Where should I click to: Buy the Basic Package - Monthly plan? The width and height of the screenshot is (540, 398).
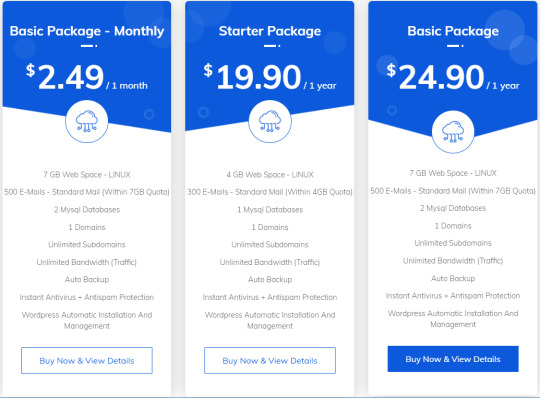tap(87, 360)
